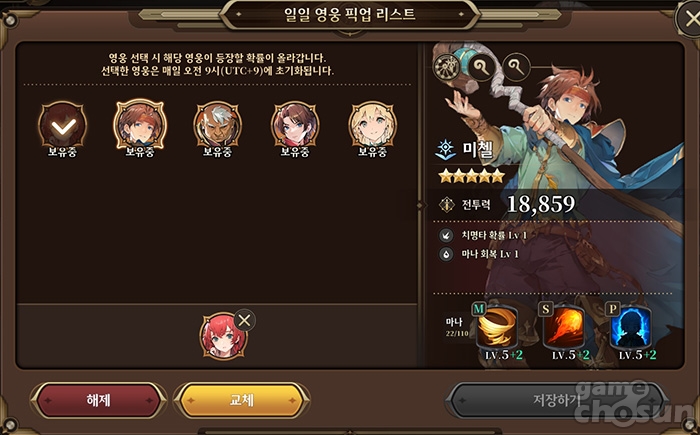Click the critical chance 치명타 확률 icon
This screenshot has height=435, width=700.
446,235
